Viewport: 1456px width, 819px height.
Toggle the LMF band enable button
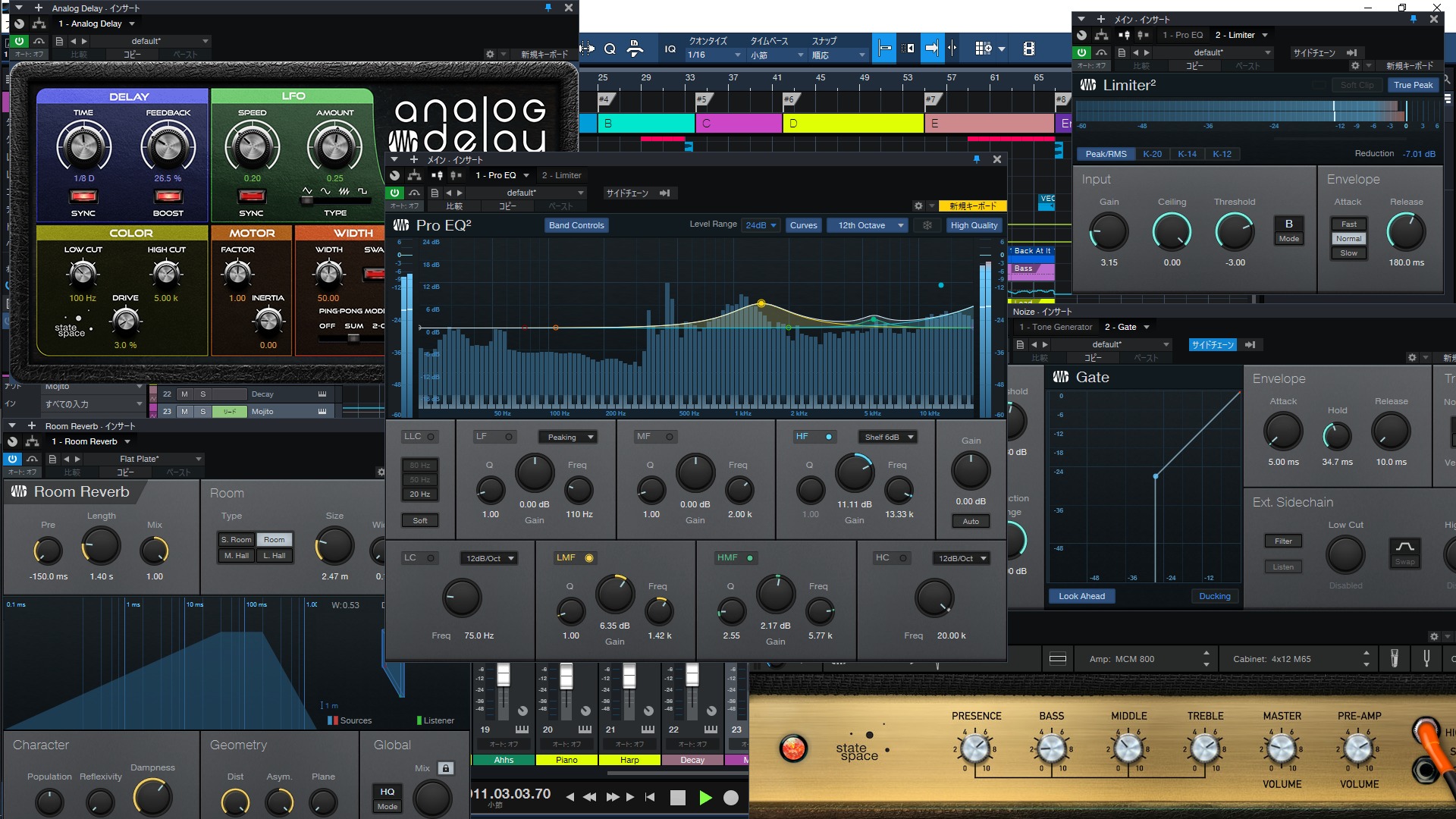pyautogui.click(x=588, y=558)
